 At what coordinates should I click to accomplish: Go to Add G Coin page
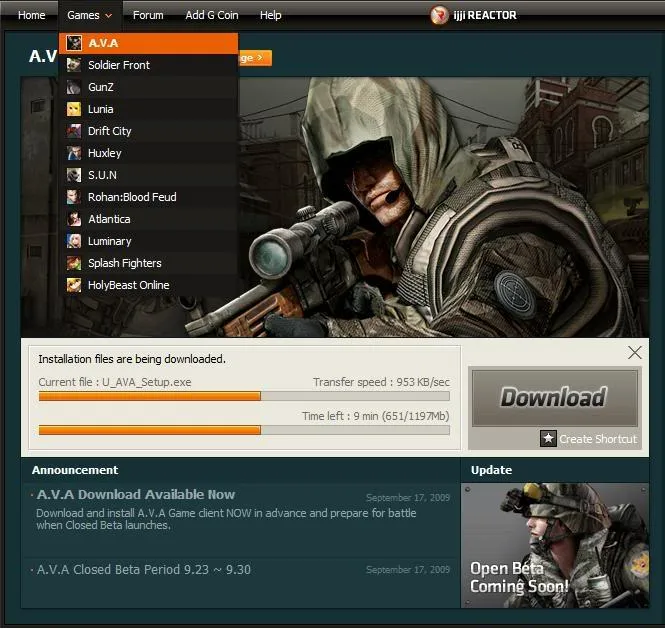pos(211,15)
